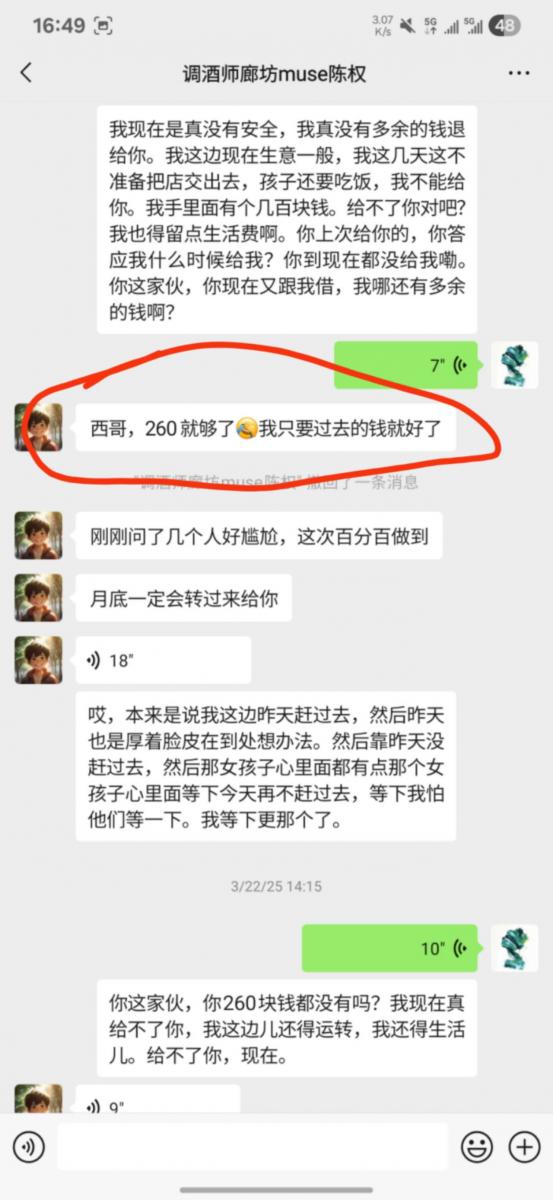The image size is (553, 1200).
Task: Tap the battery indicator in status bar
Action: pos(506,26)
